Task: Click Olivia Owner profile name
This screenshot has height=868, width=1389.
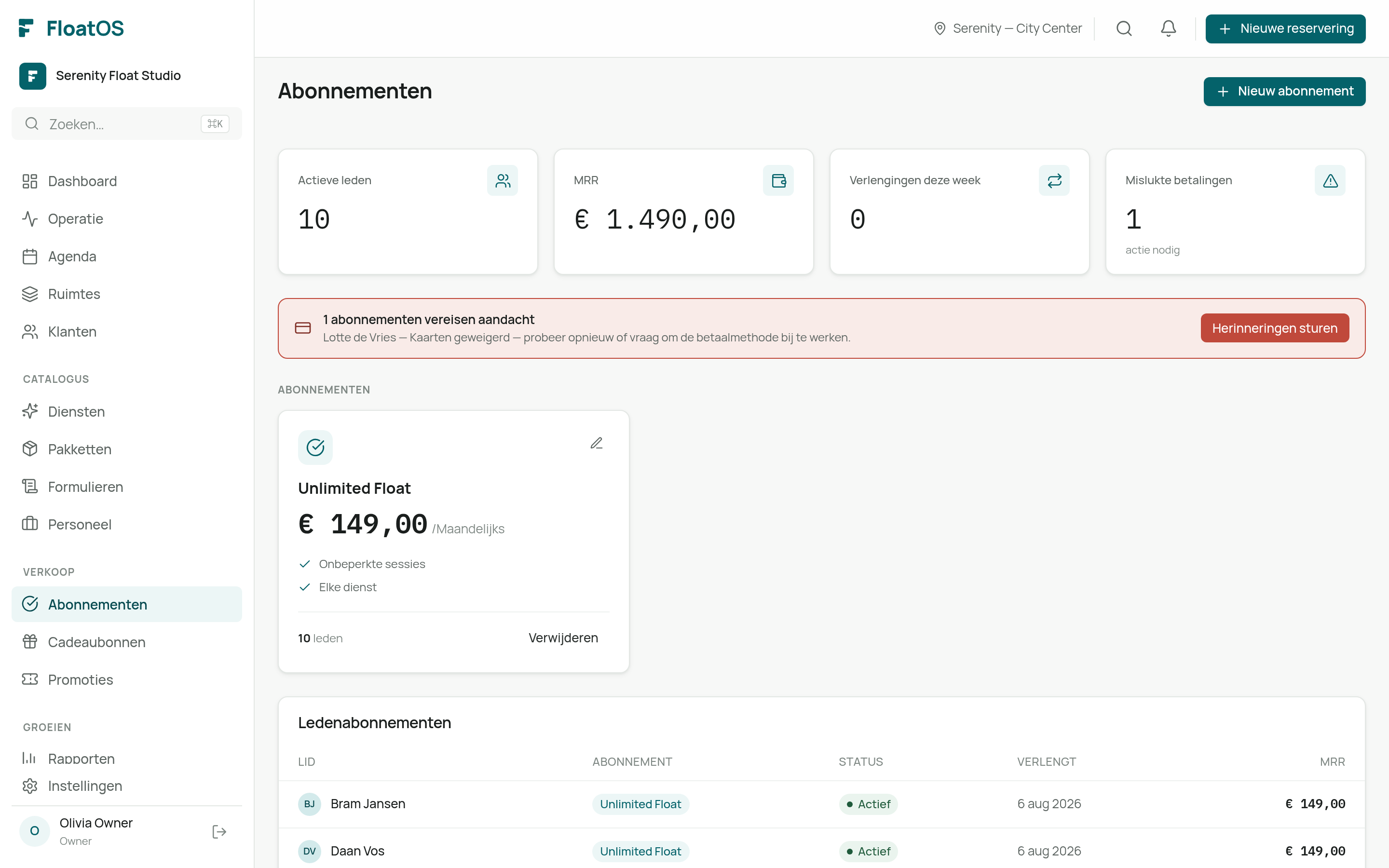Action: pyautogui.click(x=96, y=823)
